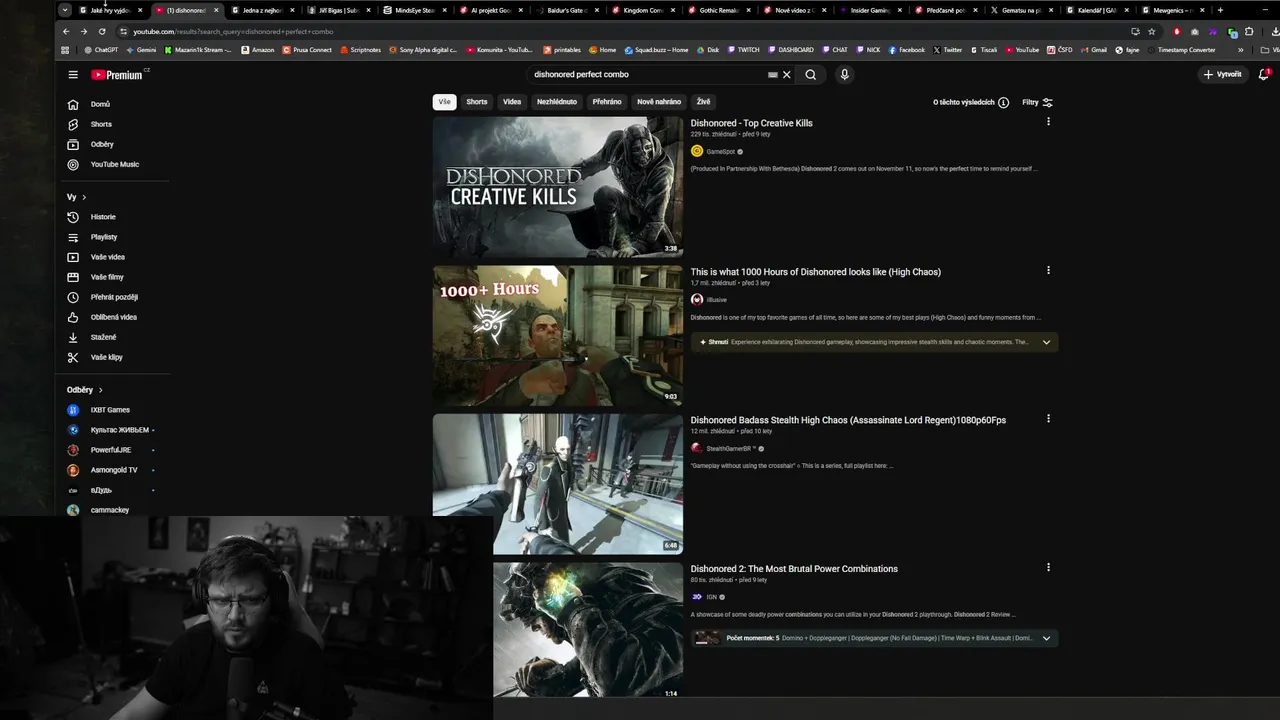
Task: Open StealthGamerBR channel link
Action: 731,449
